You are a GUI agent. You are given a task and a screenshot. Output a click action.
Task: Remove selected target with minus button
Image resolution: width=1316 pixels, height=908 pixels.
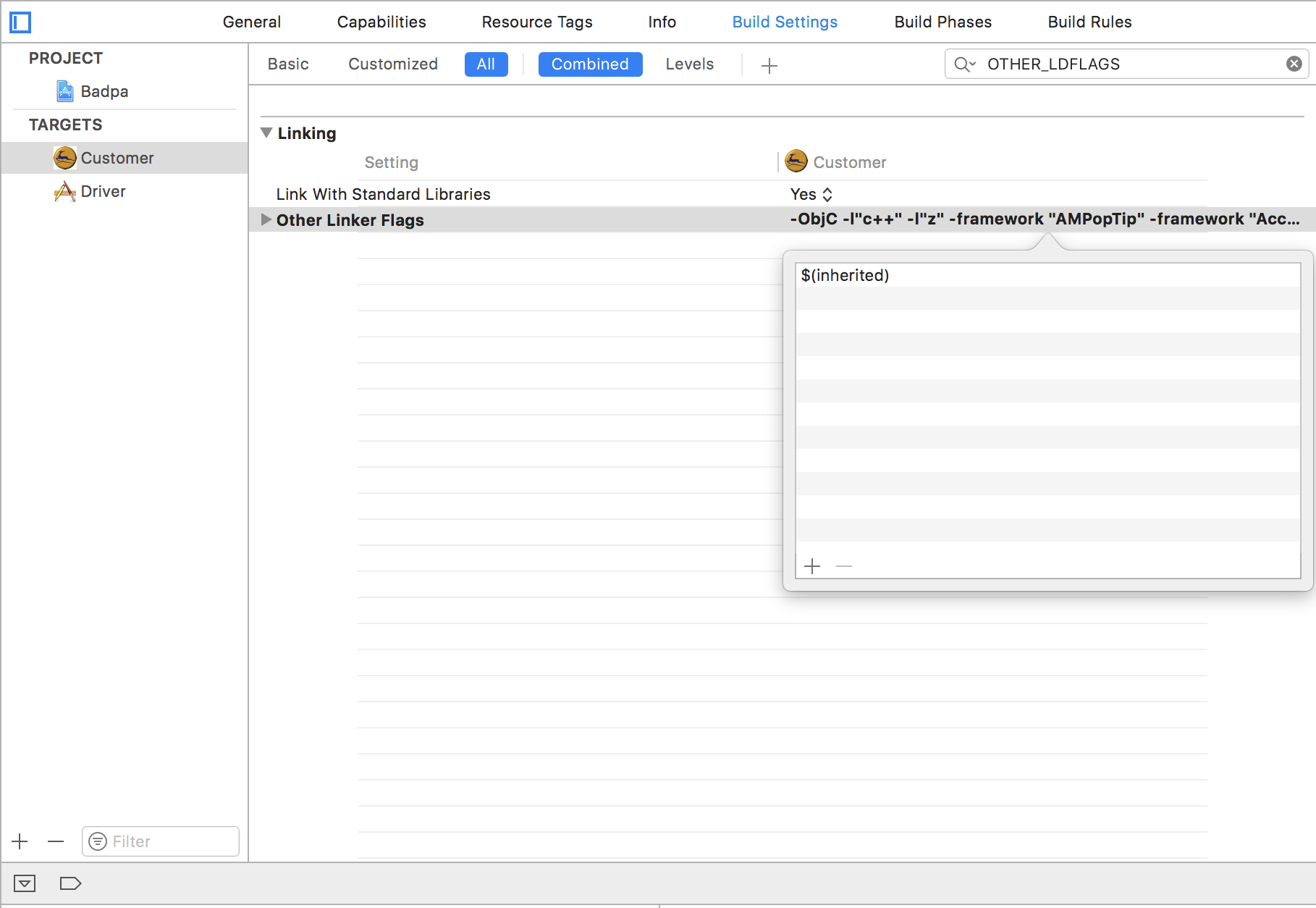click(56, 841)
